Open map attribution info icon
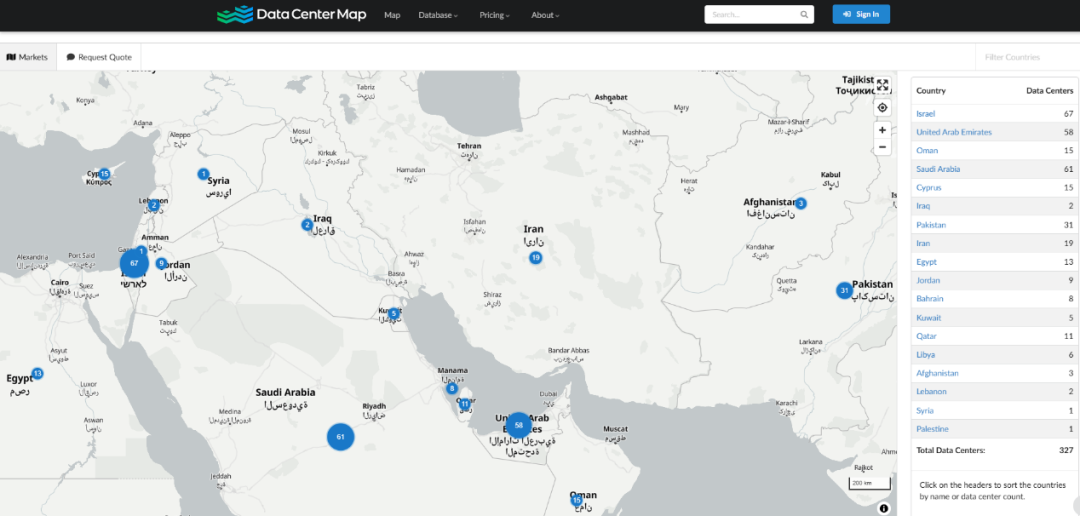Image resolution: width=1080 pixels, height=516 pixels. pyautogui.click(x=884, y=508)
